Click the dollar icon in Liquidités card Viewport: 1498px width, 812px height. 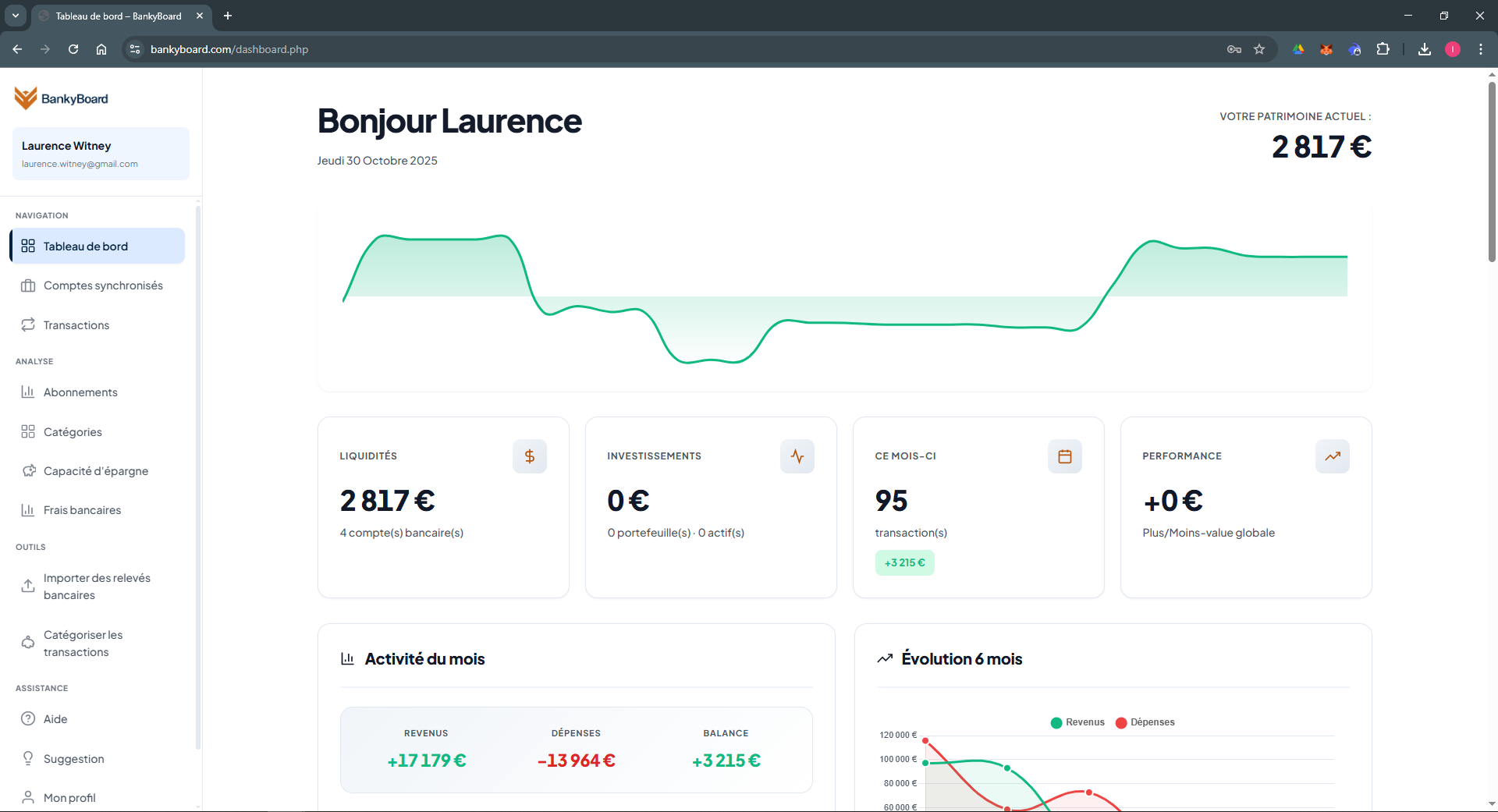click(x=529, y=456)
